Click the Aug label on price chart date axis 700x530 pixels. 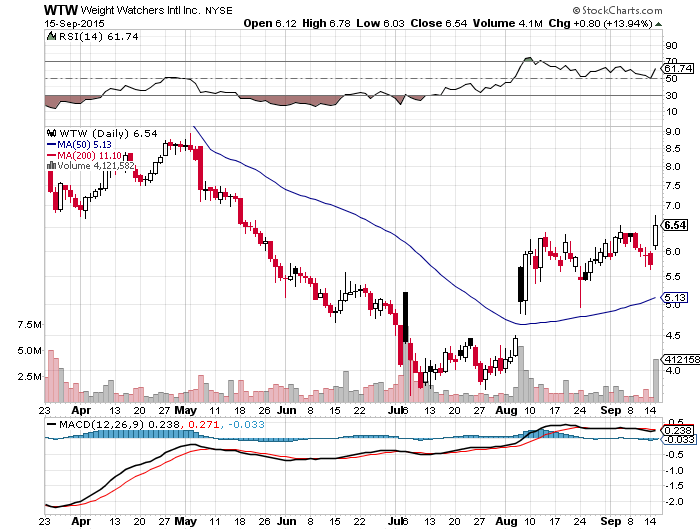point(506,410)
